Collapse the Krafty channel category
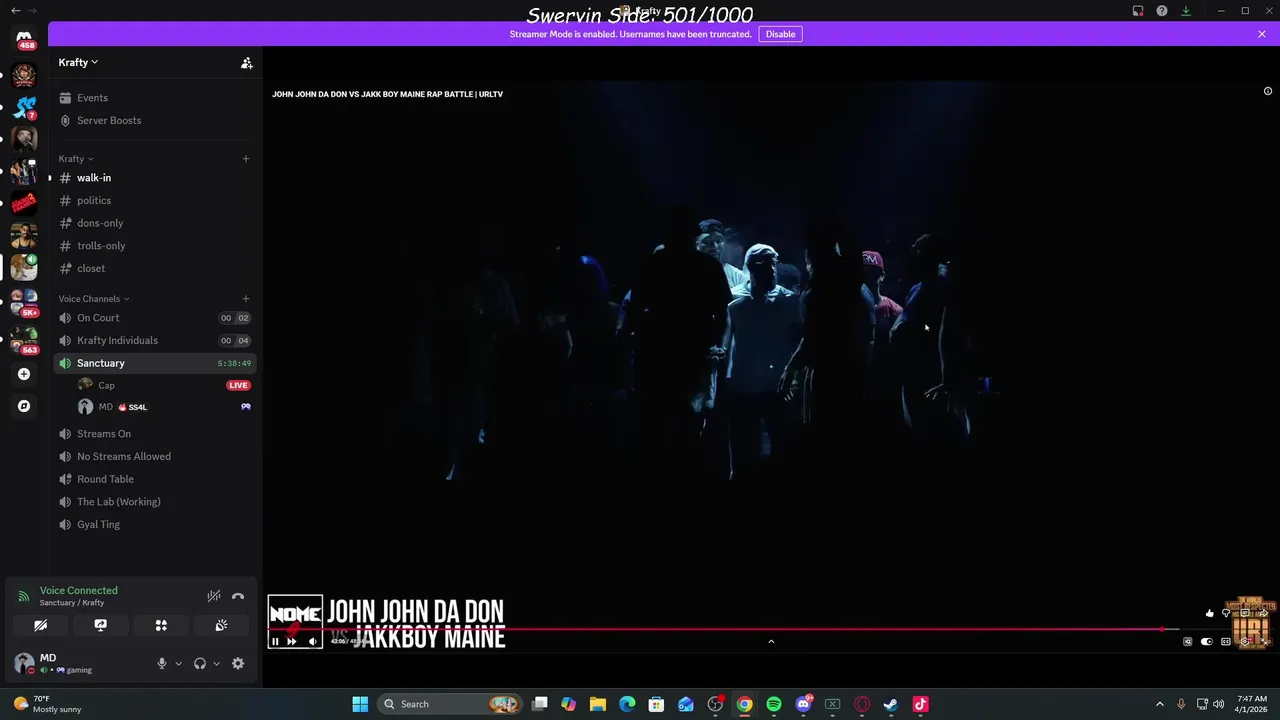 tap(76, 159)
